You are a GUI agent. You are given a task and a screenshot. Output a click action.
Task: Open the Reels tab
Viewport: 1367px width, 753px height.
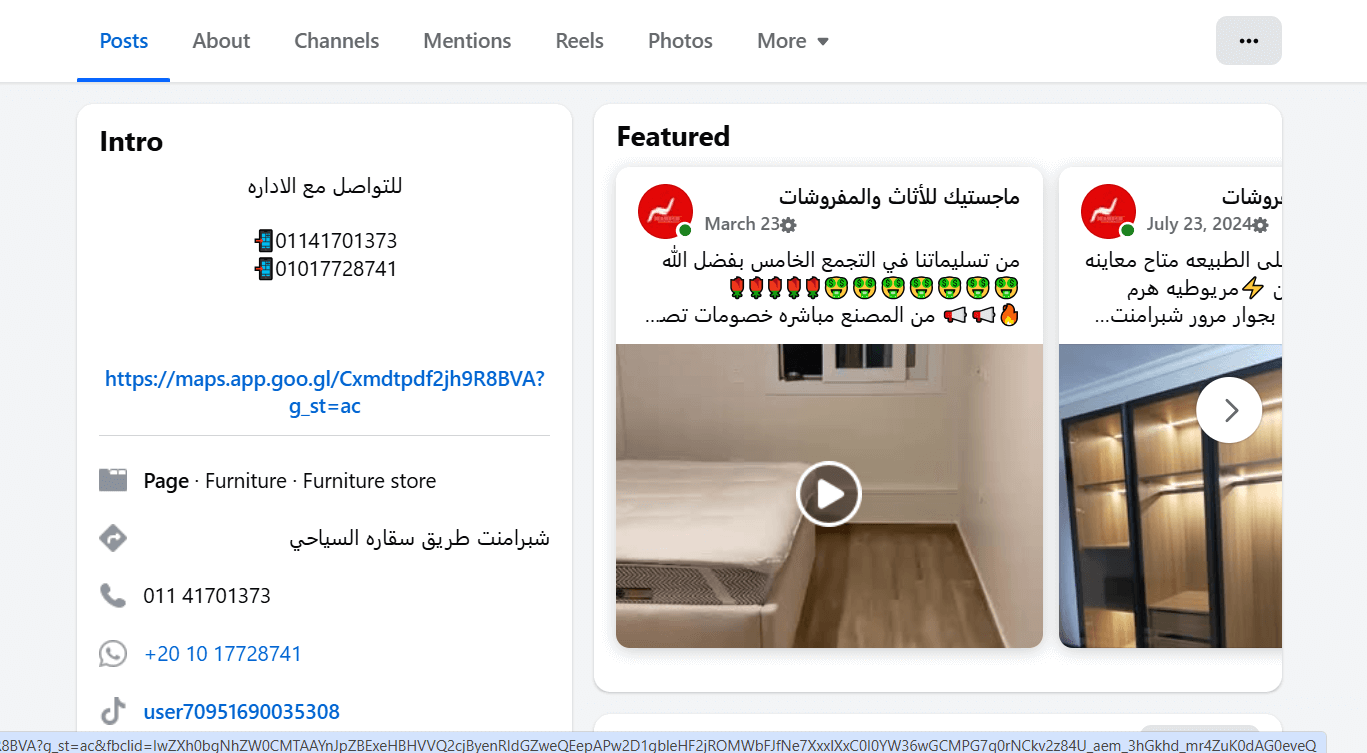tap(579, 40)
